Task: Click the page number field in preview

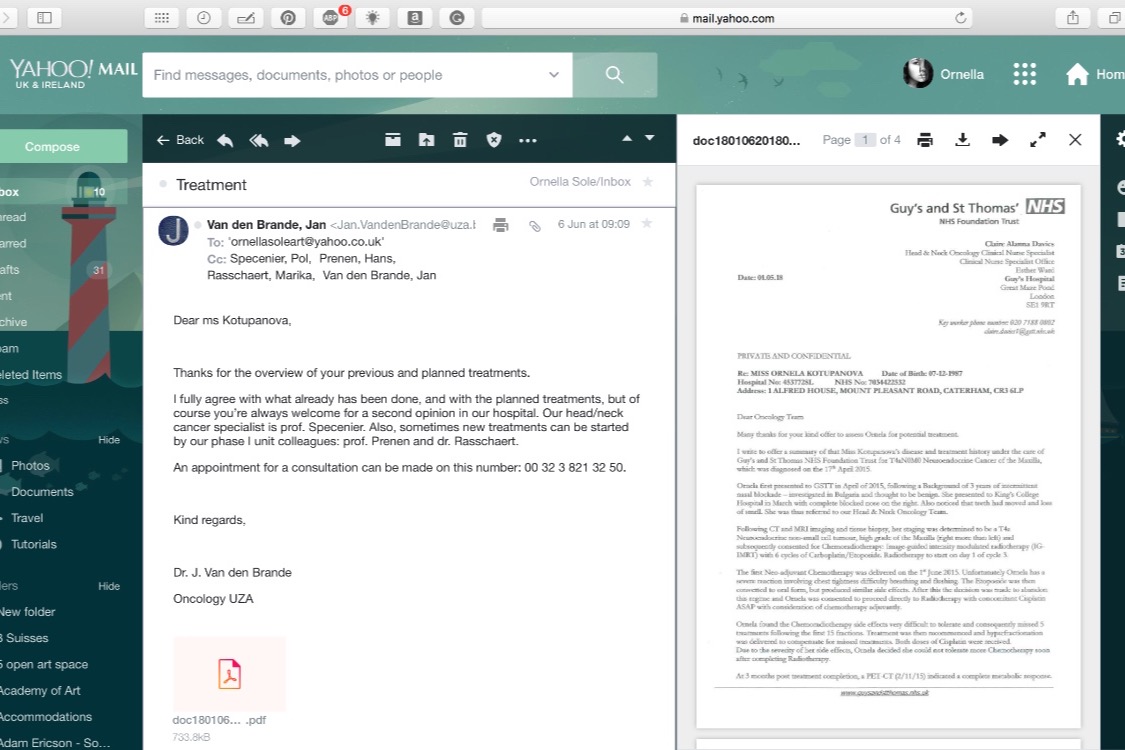Action: pos(865,140)
